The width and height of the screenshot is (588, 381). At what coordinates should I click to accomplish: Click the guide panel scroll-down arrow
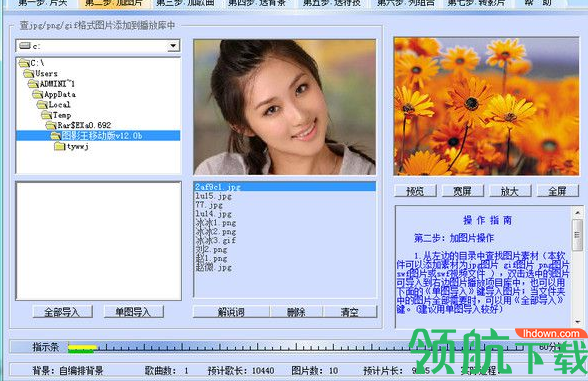pyautogui.click(x=577, y=322)
